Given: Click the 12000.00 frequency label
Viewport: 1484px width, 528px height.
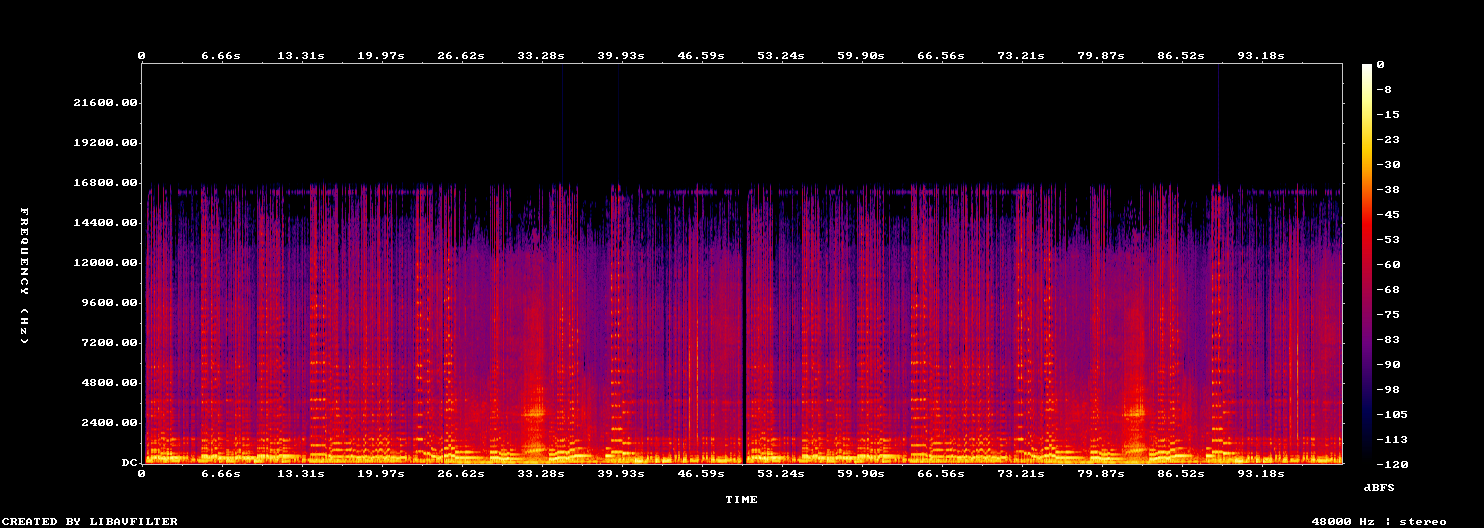Looking at the screenshot, I should pos(106,263).
